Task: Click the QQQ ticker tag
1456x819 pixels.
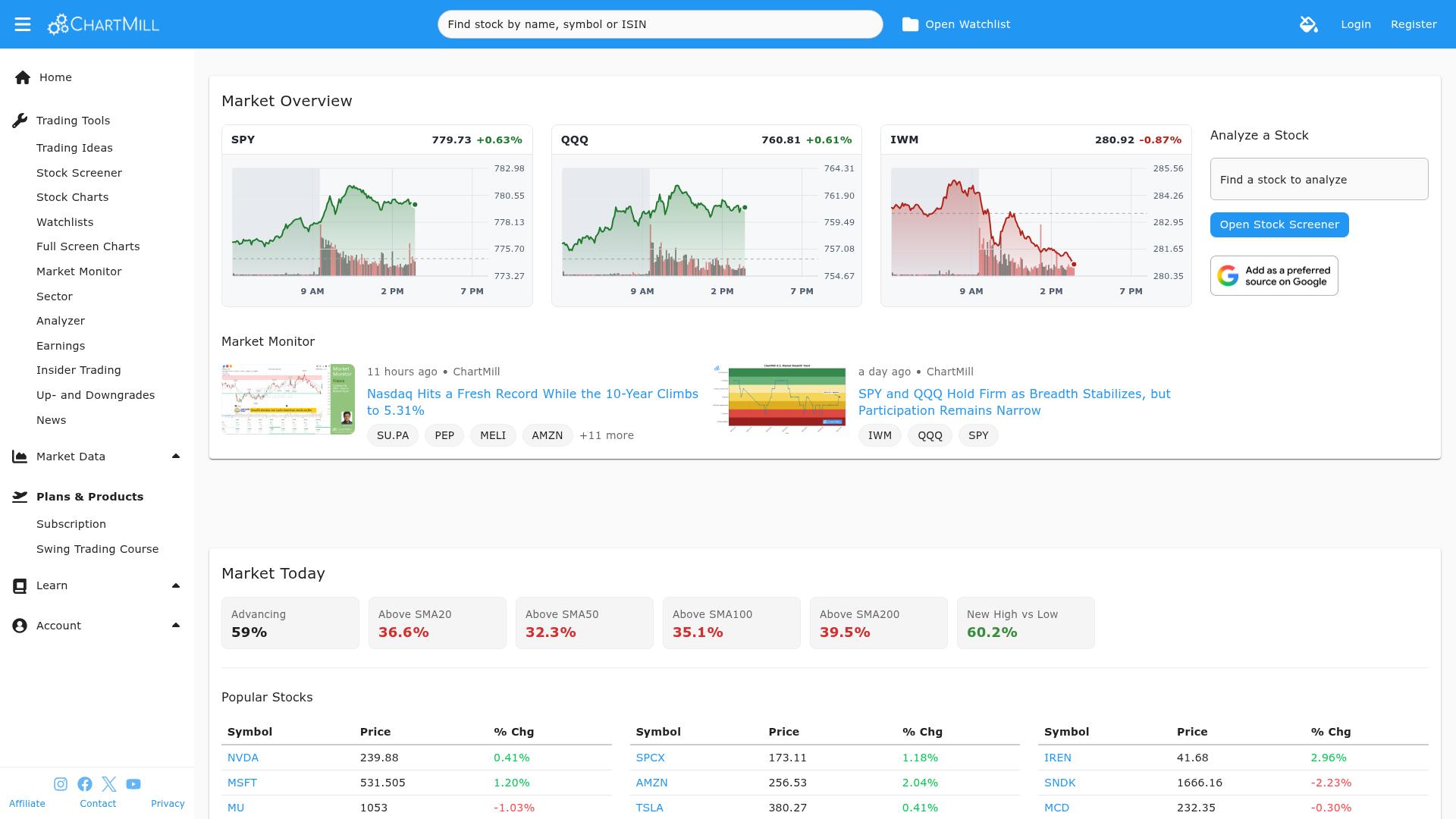Action: [930, 435]
